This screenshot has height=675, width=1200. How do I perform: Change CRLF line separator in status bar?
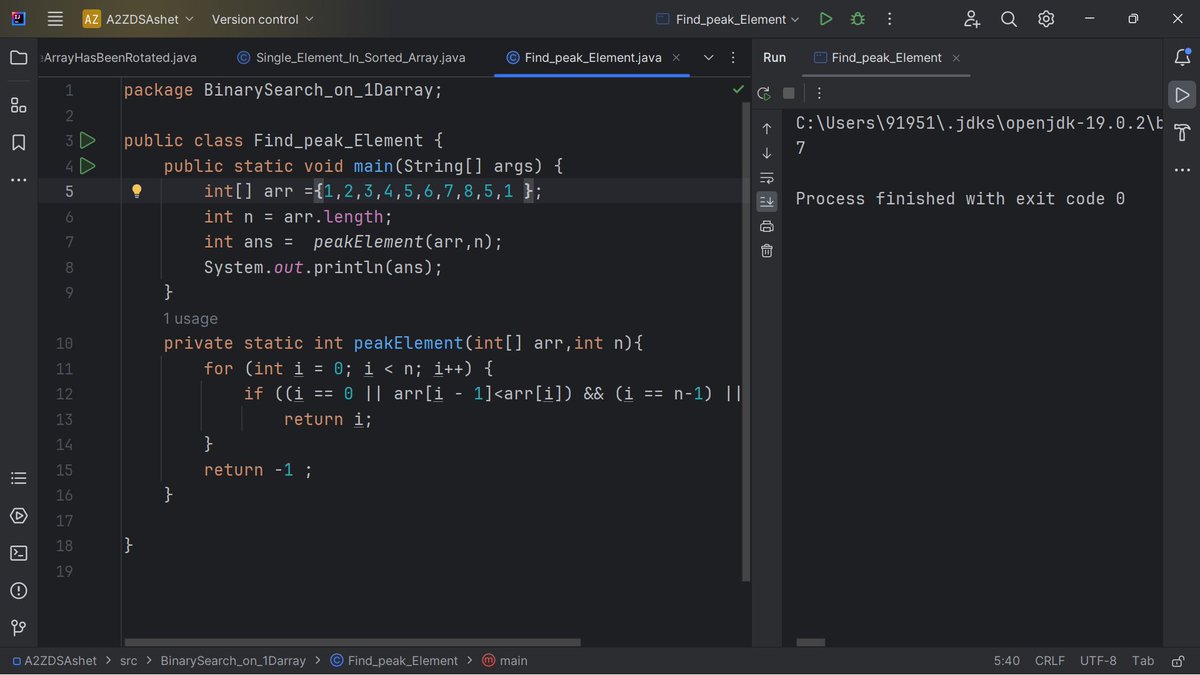point(1050,661)
